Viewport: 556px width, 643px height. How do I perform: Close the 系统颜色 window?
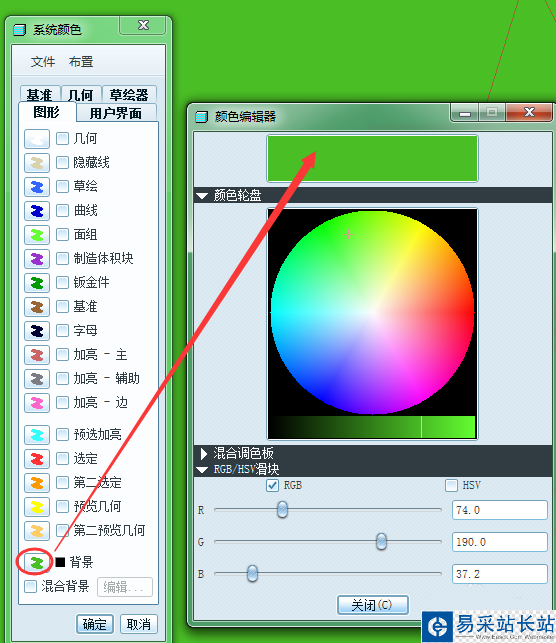[x=143, y=25]
